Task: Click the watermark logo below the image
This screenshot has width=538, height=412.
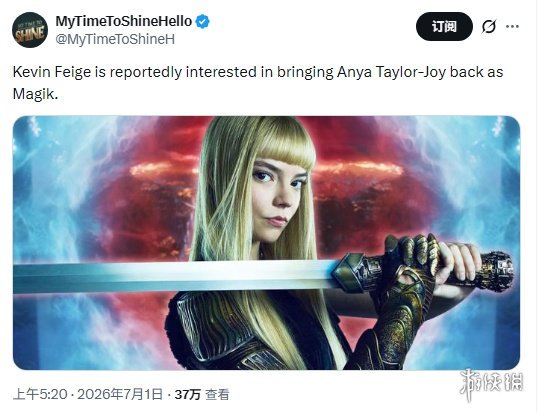Action: point(491,384)
